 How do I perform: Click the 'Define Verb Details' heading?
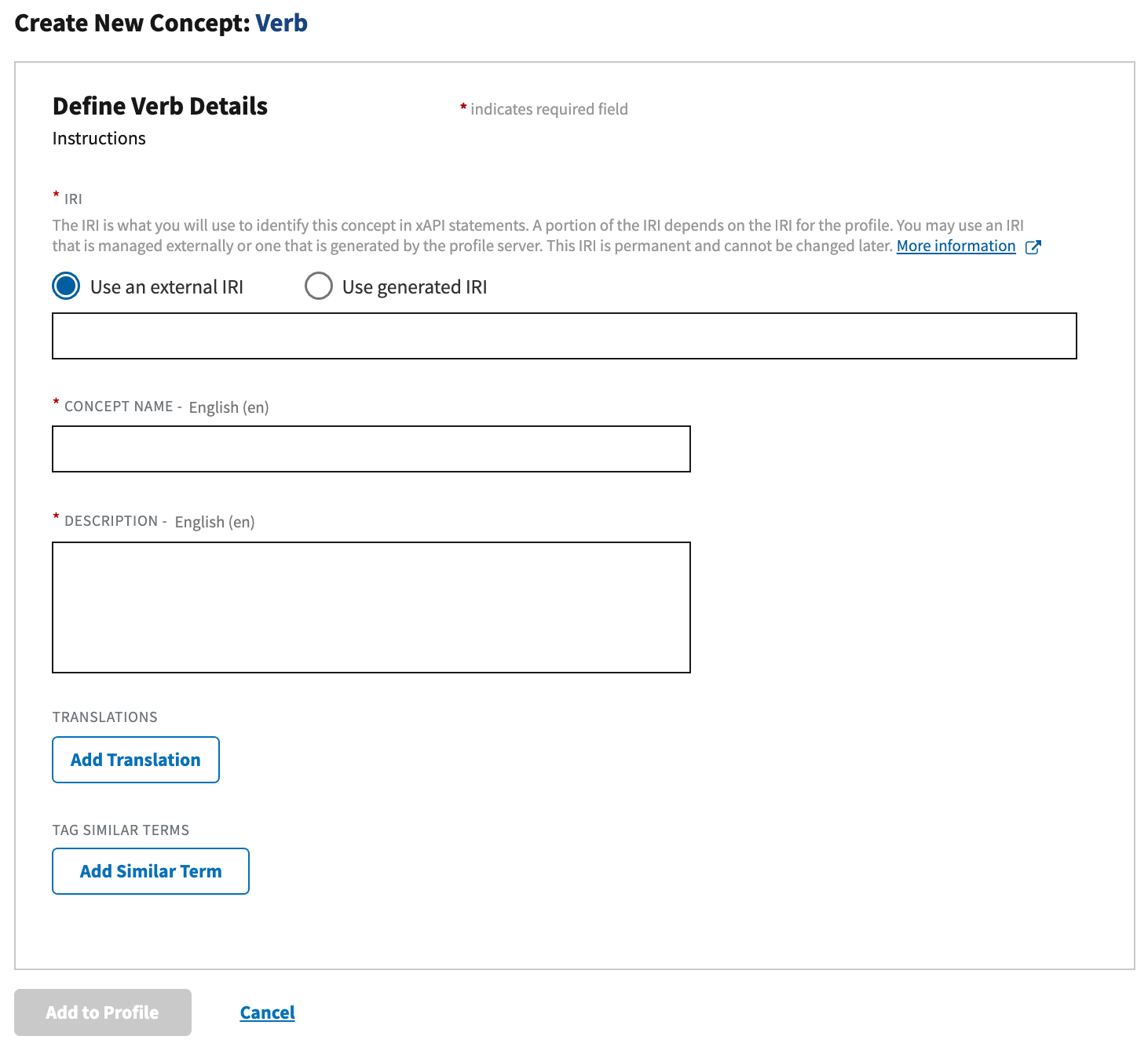[160, 106]
